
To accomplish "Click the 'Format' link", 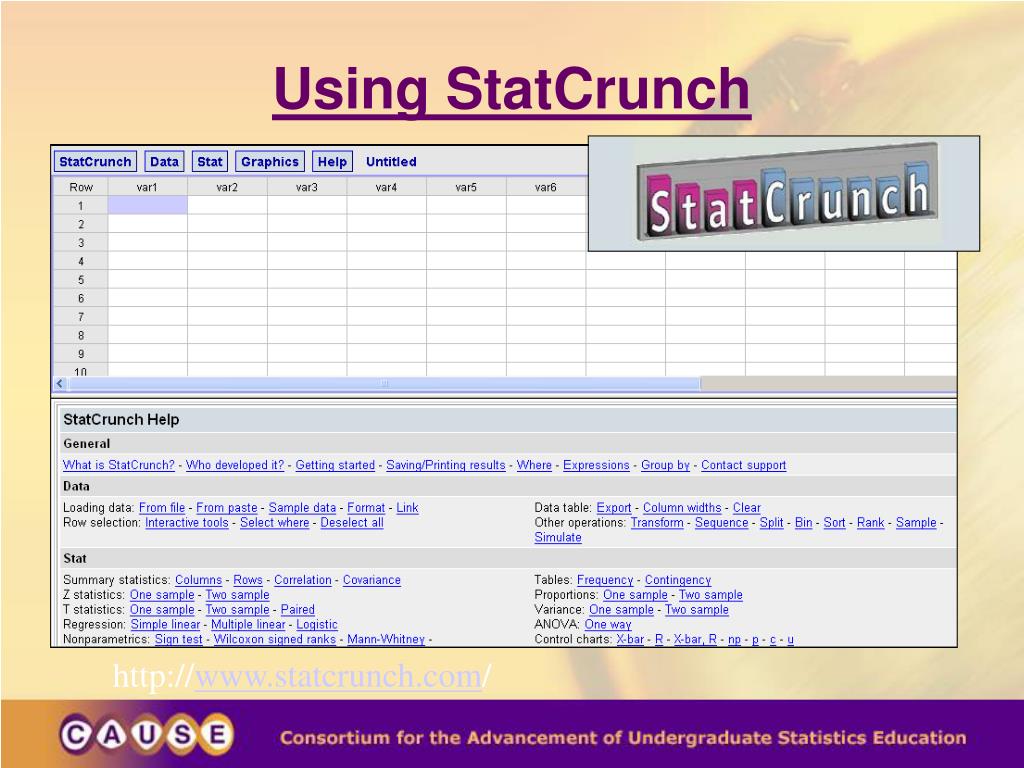I will (x=366, y=507).
